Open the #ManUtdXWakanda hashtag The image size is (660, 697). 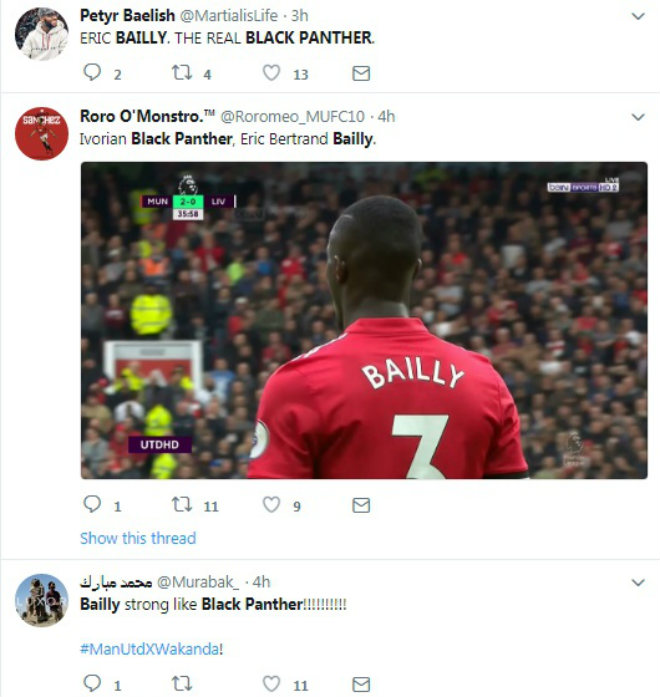150,649
